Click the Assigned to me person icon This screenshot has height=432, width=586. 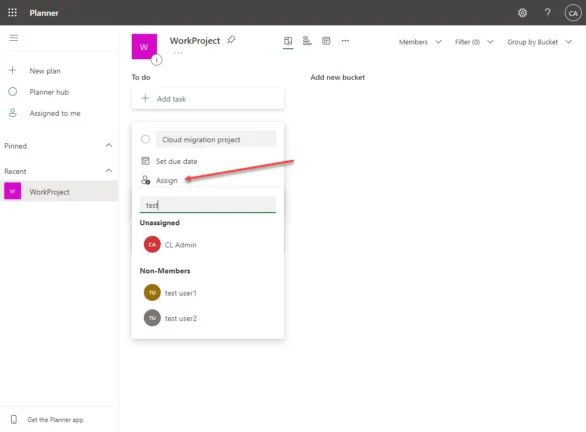click(x=12, y=113)
